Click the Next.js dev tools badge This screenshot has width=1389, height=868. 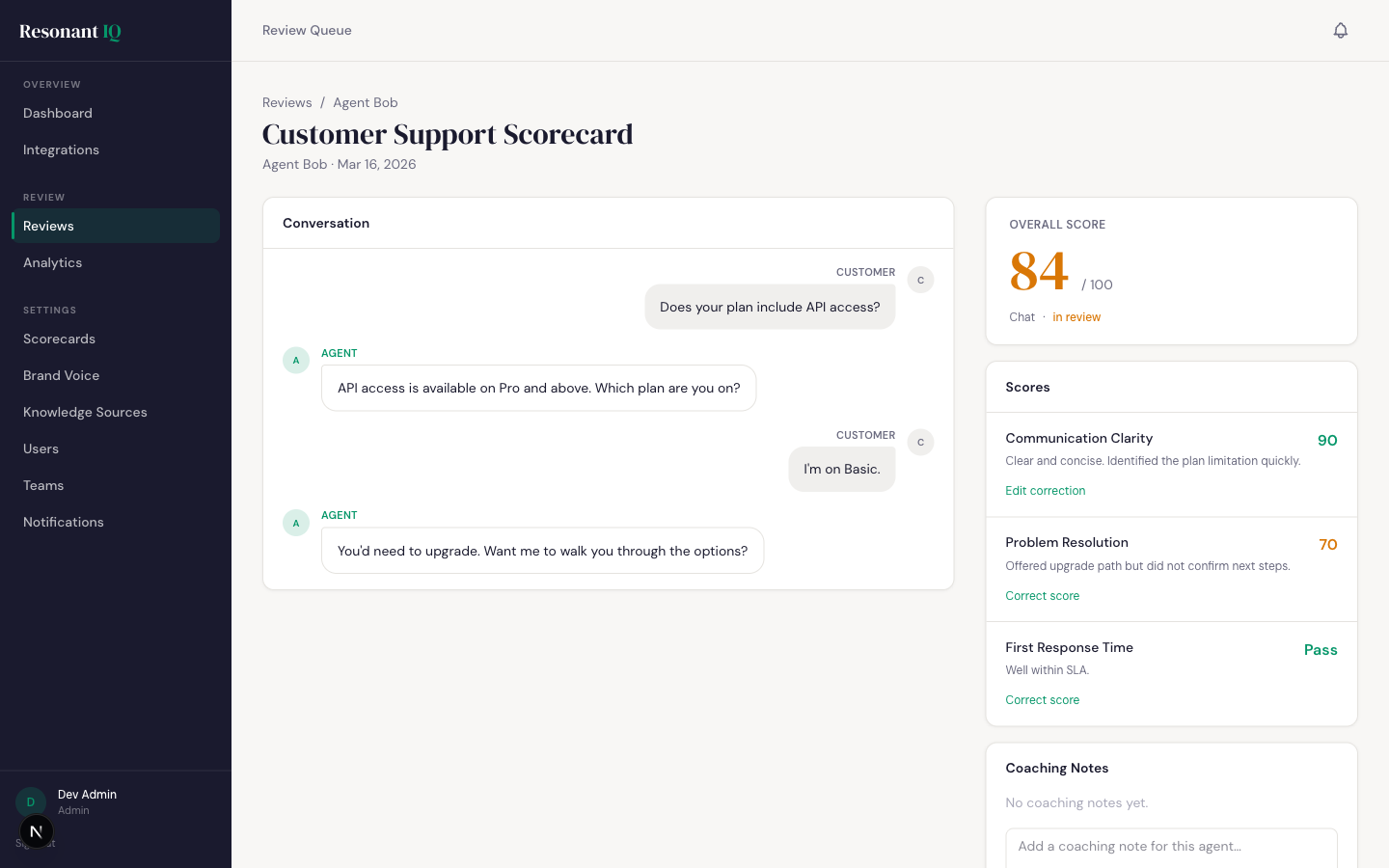tap(36, 831)
